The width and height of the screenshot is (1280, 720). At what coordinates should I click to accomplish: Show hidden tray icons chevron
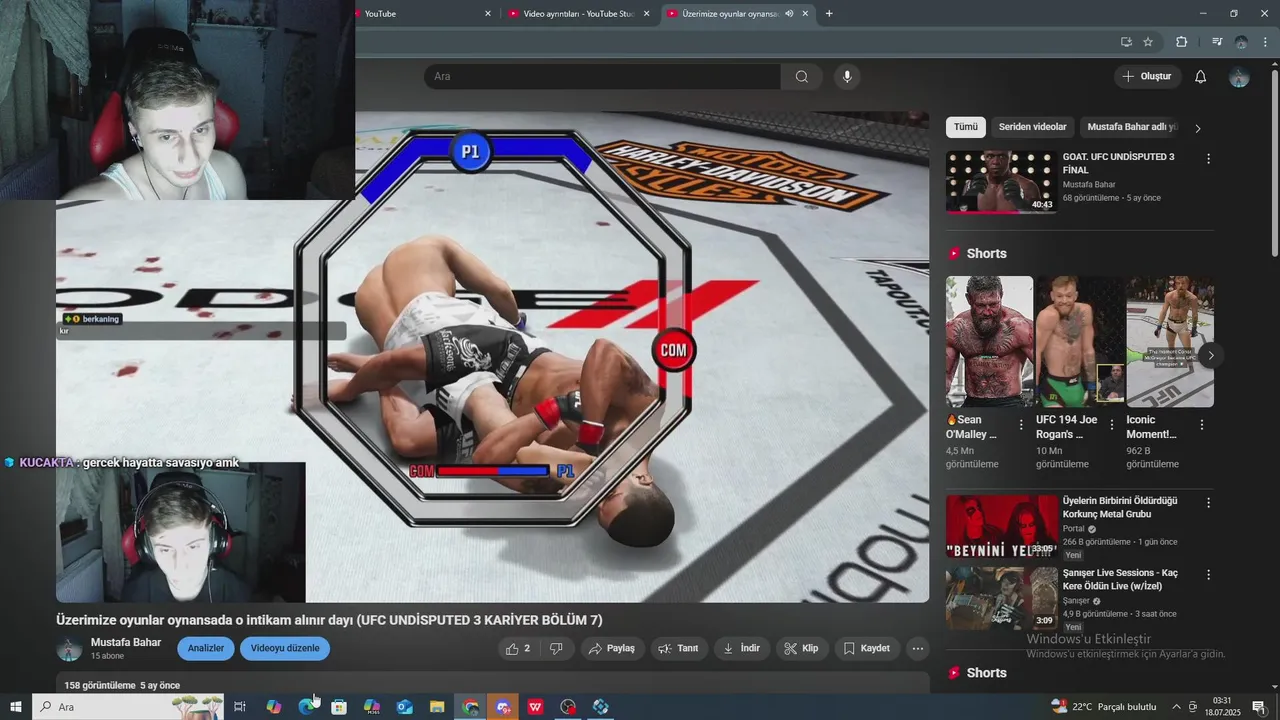coord(1176,707)
